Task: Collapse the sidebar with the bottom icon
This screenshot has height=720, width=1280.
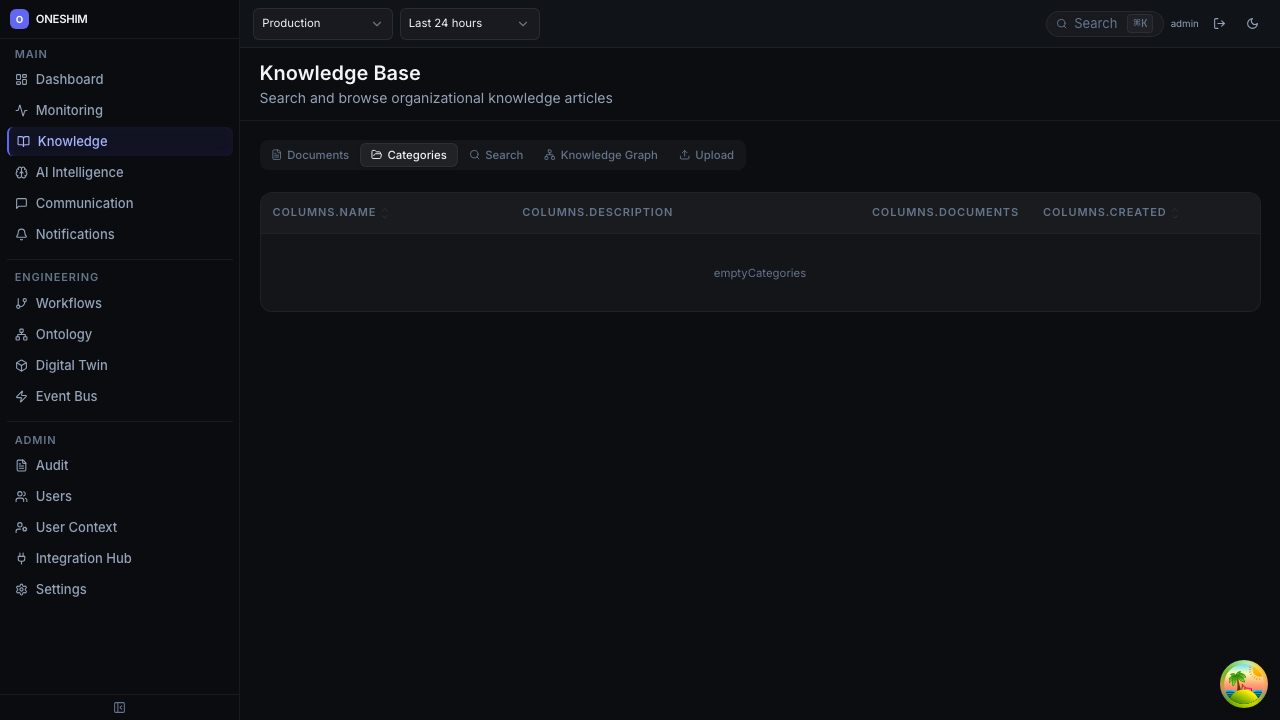Action: 119,707
